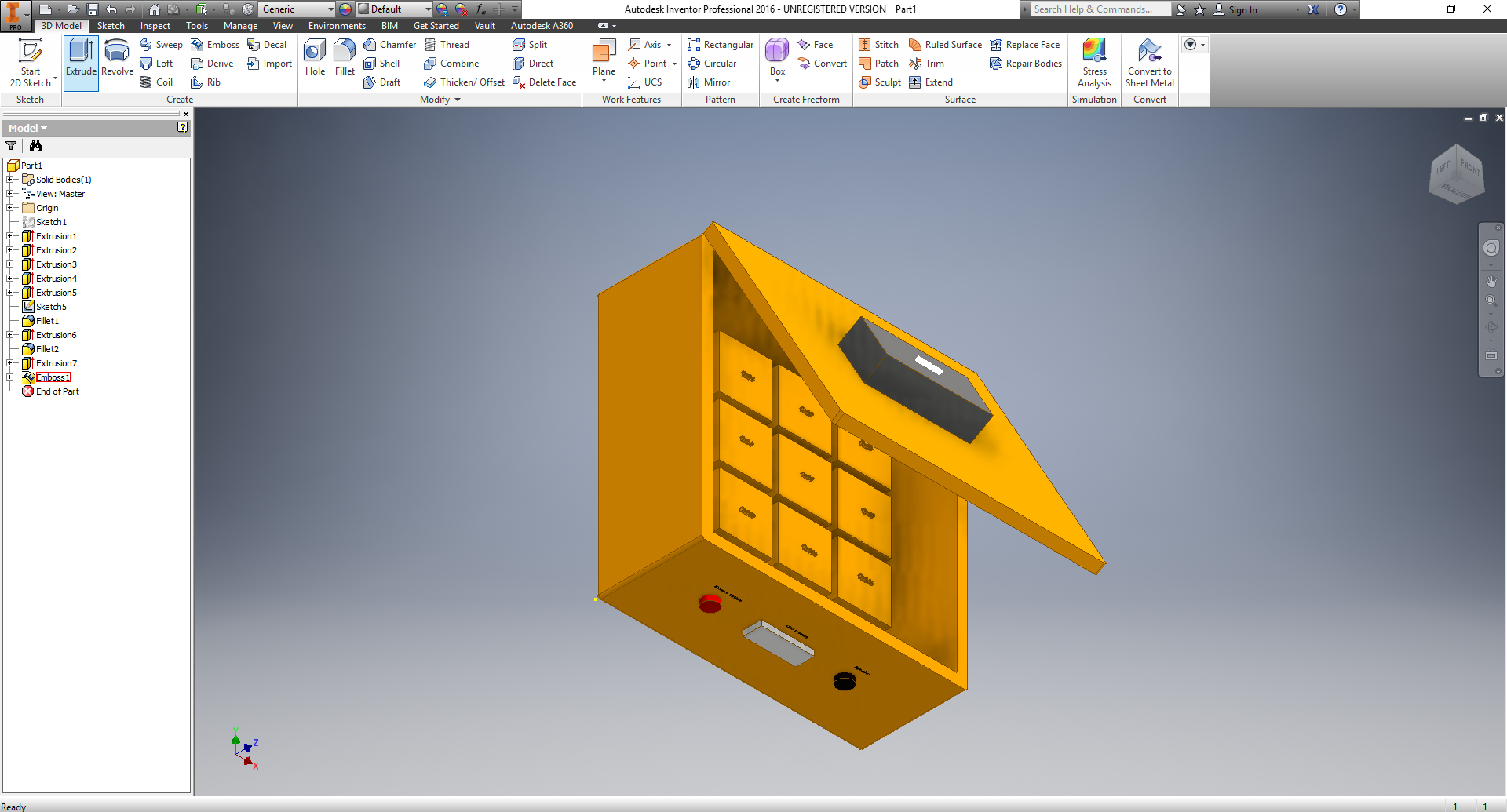Image resolution: width=1507 pixels, height=812 pixels.
Task: Expand the Origin folder node
Action: pyautogui.click(x=10, y=208)
